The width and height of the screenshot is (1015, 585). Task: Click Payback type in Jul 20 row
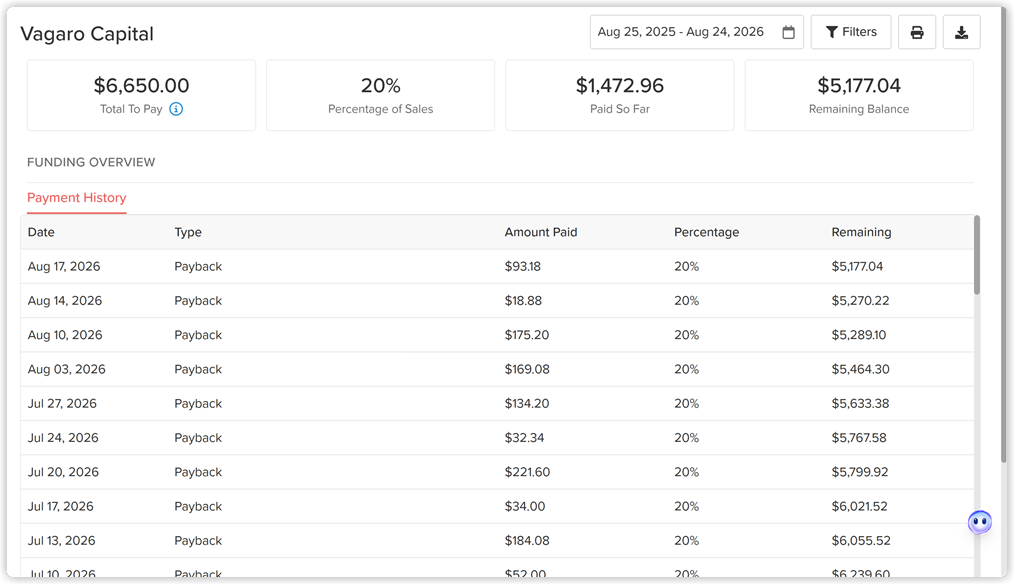coord(198,472)
